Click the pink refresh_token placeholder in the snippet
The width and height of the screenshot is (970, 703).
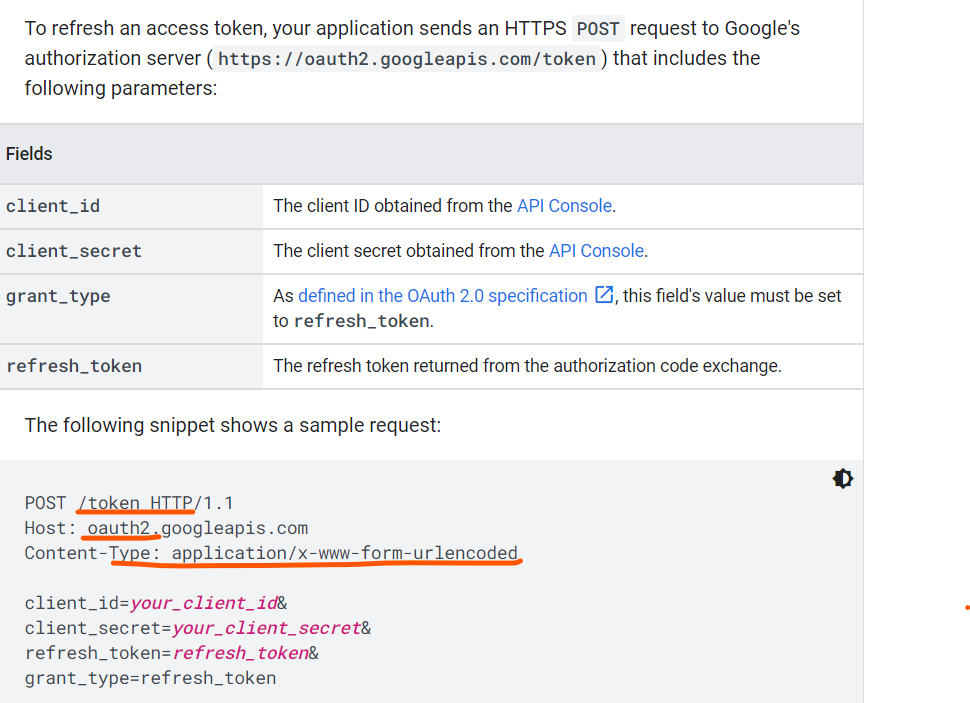pos(240,653)
